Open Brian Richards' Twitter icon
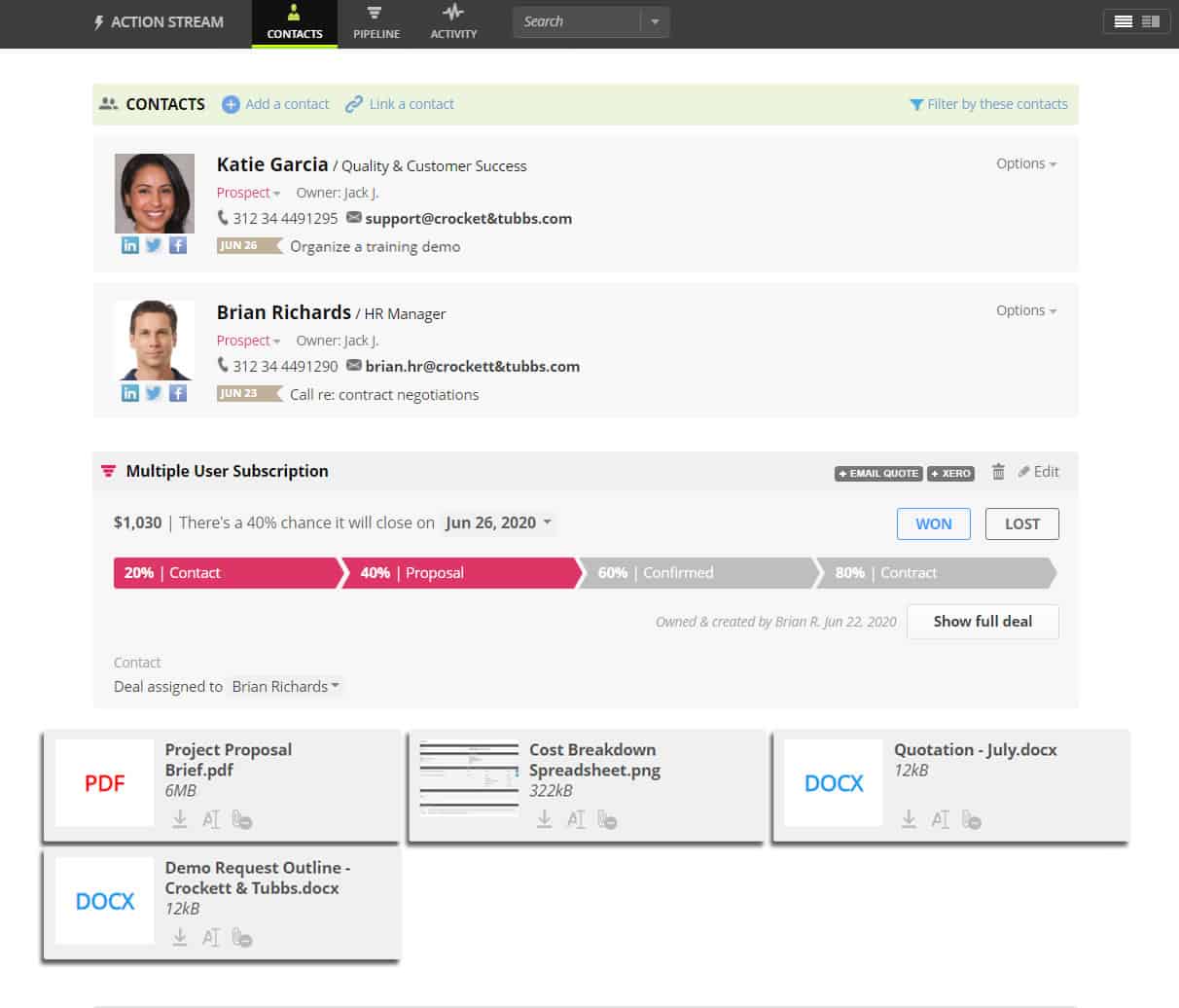Viewport: 1179px width, 1008px height. 154,393
